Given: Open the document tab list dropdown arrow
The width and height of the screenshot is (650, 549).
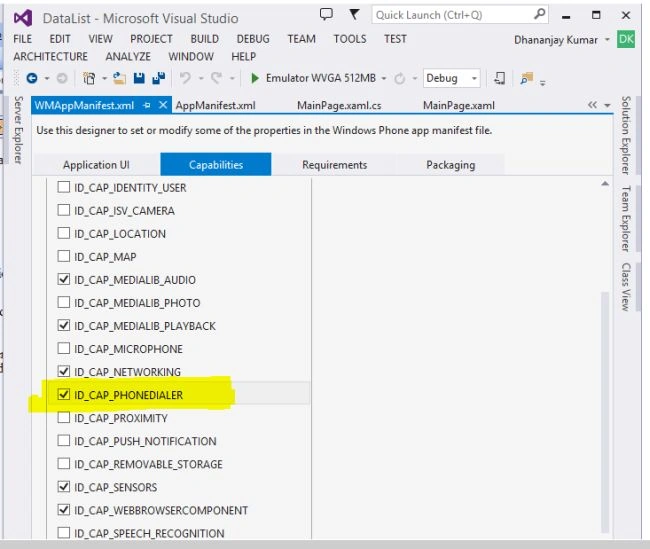Looking at the screenshot, I should pos(608,106).
